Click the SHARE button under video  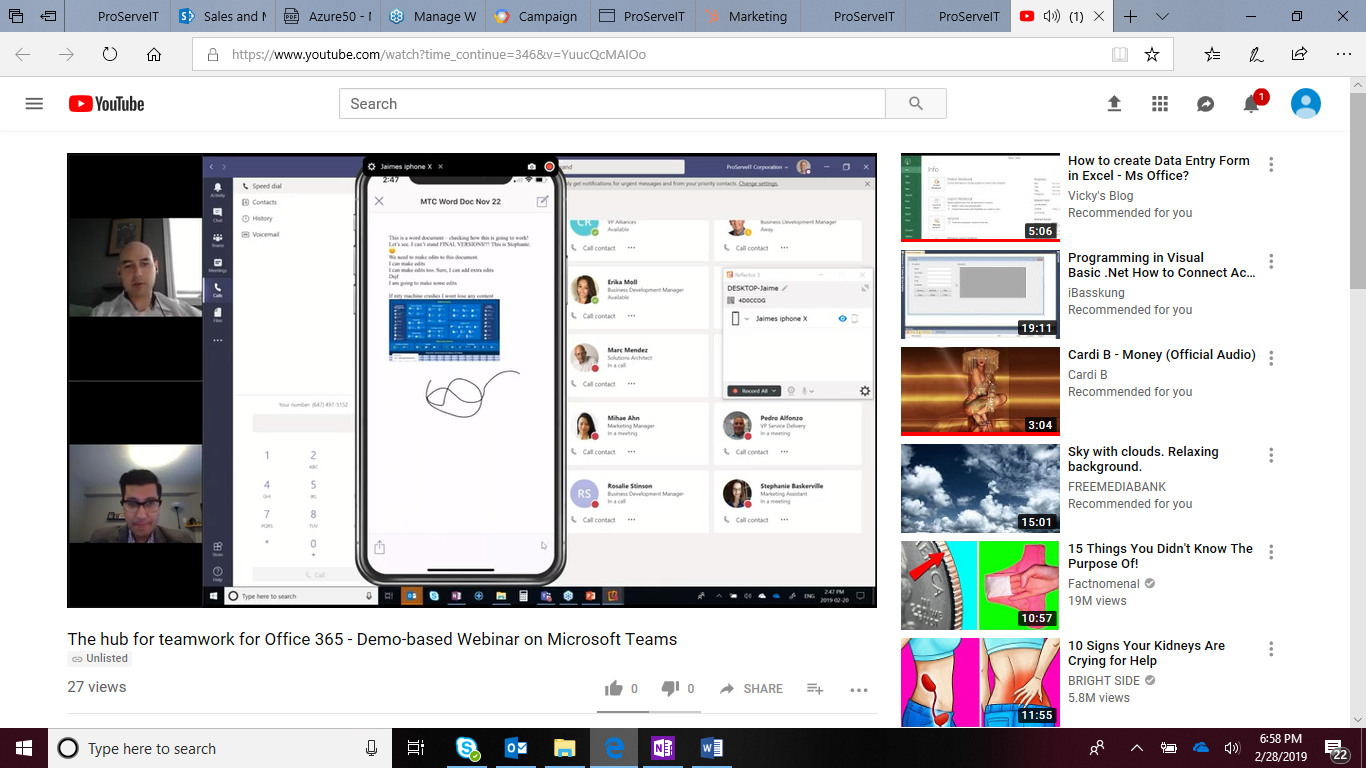pos(751,689)
